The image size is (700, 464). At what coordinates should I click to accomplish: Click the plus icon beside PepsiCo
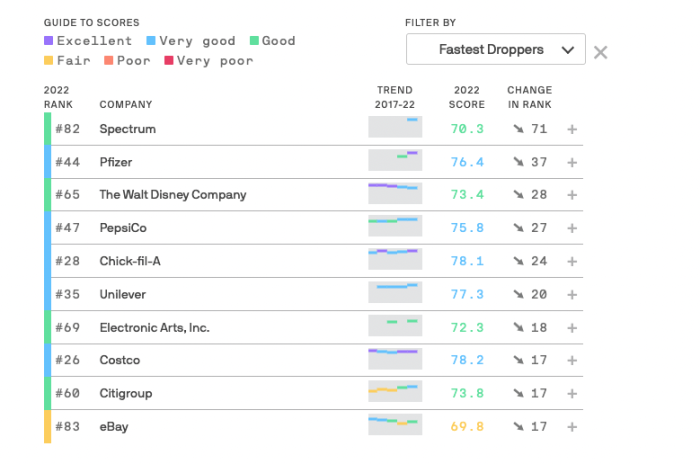572,228
